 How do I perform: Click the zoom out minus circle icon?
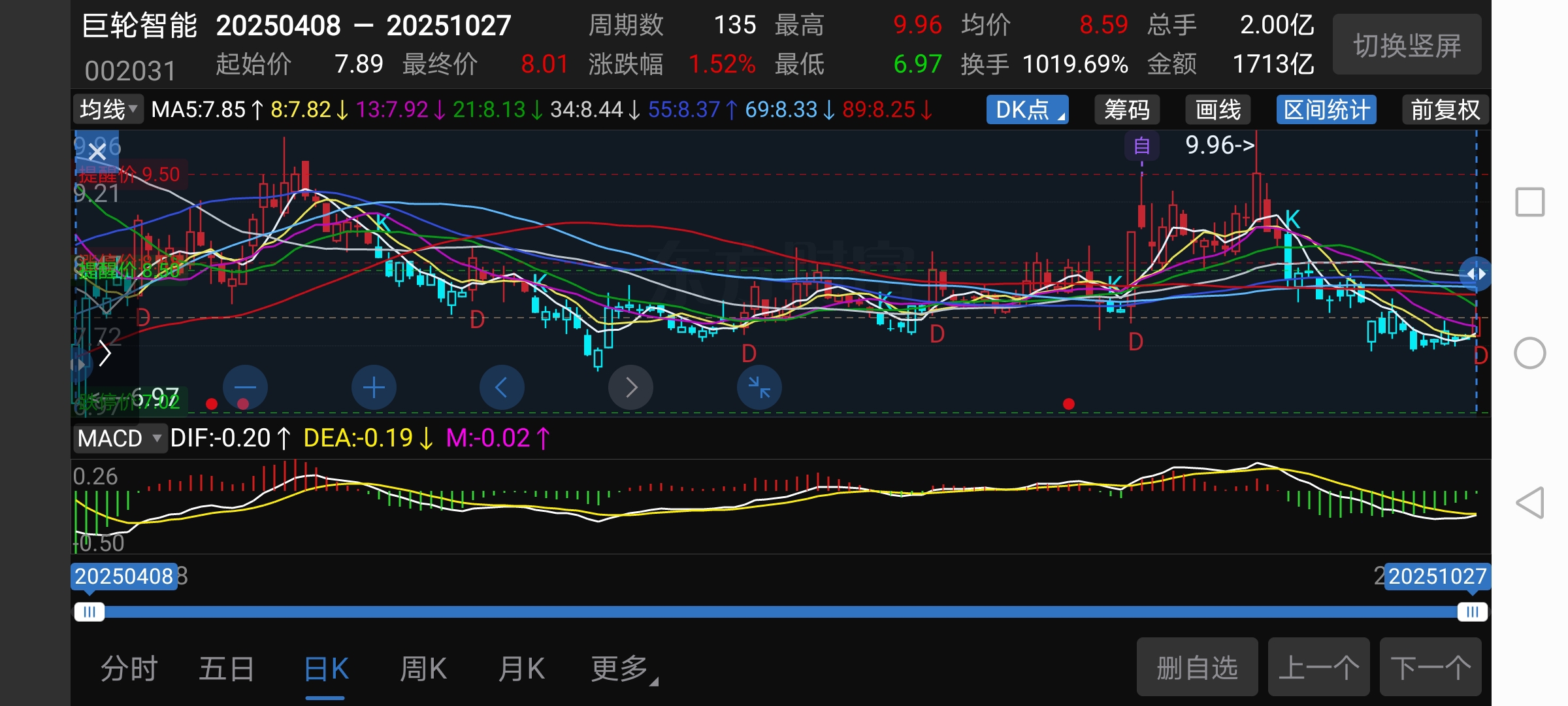coord(245,388)
